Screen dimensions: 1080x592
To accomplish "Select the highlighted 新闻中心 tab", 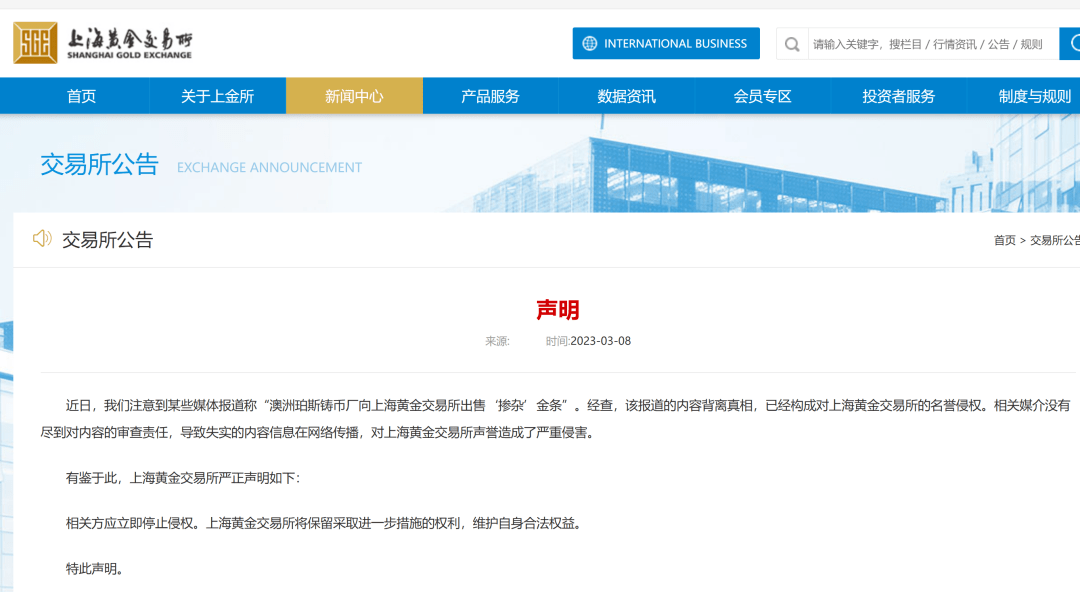I will coord(354,96).
